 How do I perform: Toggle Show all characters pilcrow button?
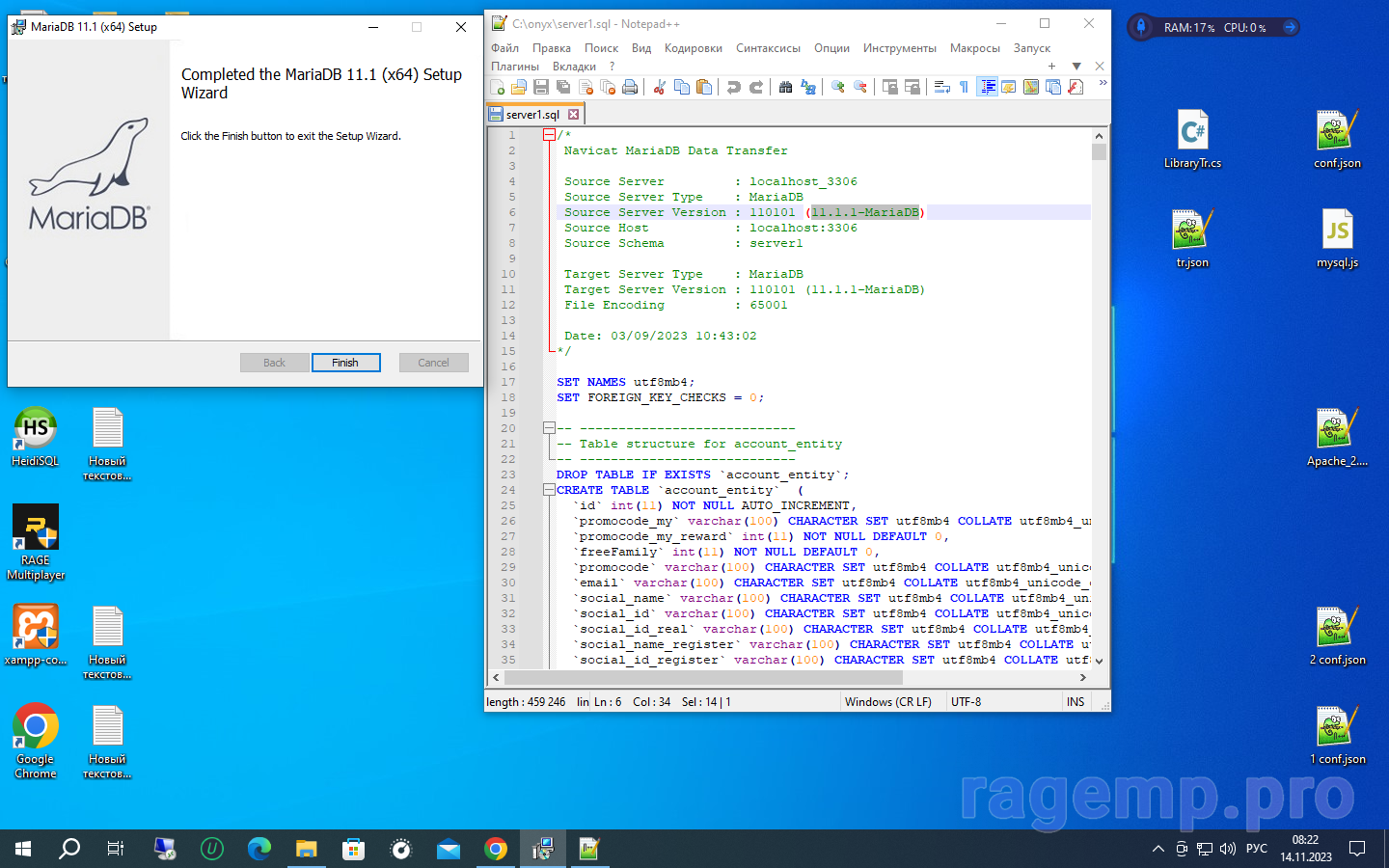point(965,87)
